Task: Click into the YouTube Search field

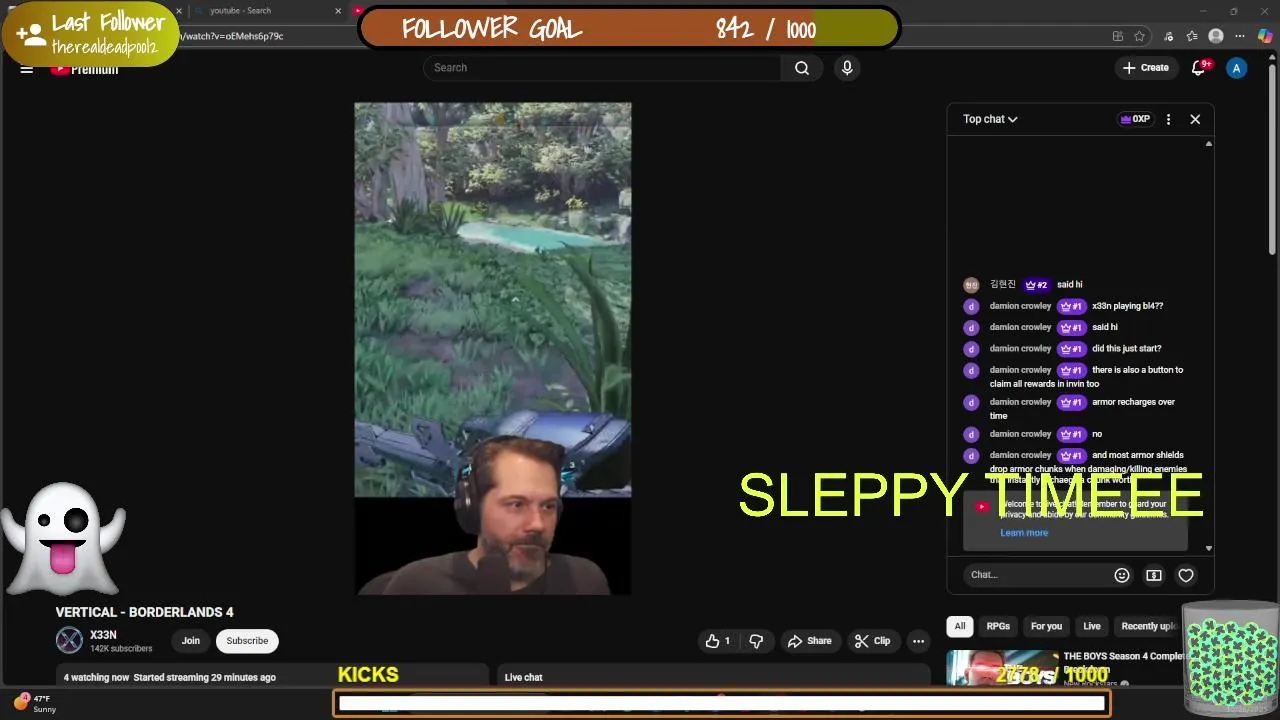Action: [602, 68]
